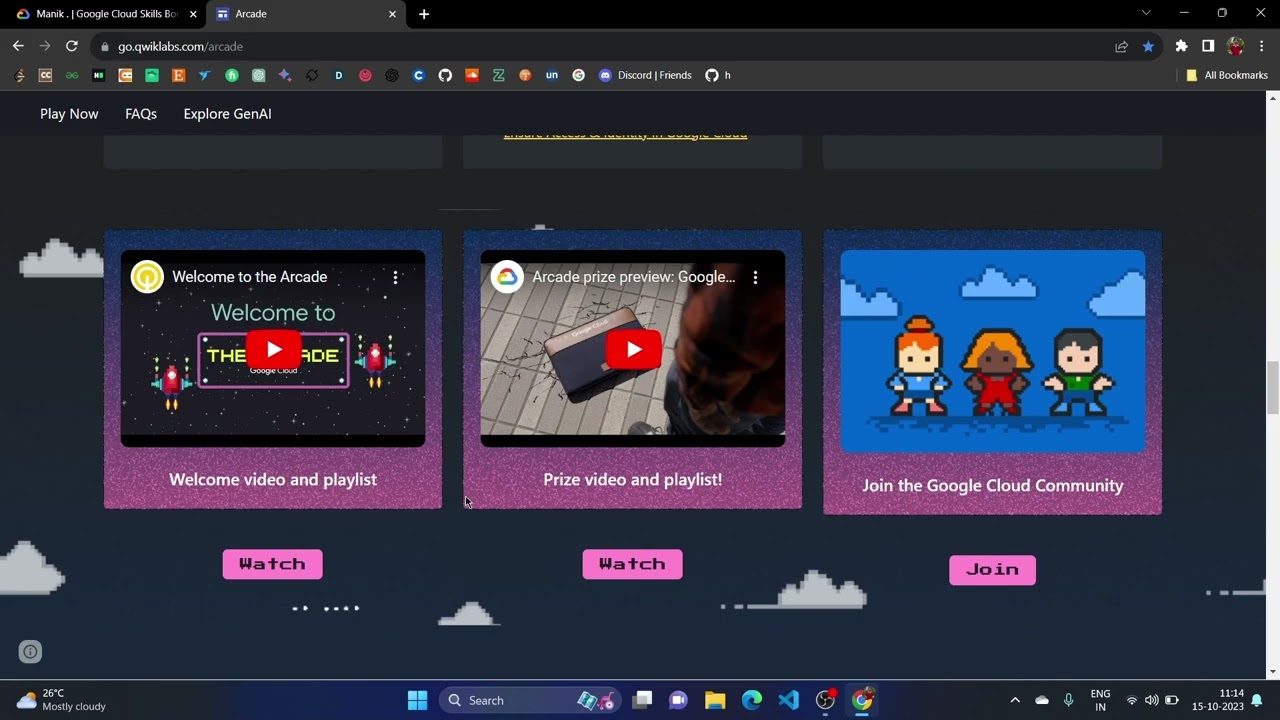Open notification bell in system tray
This screenshot has width=1280, height=720.
point(1257,700)
